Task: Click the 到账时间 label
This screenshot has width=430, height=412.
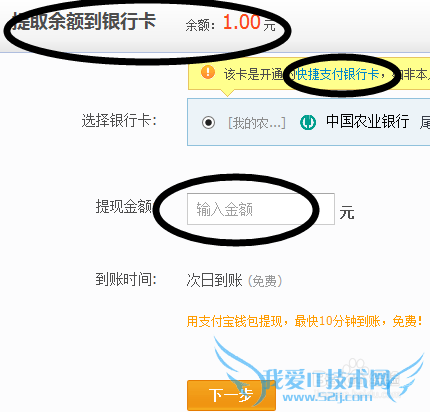Action: pos(126,279)
